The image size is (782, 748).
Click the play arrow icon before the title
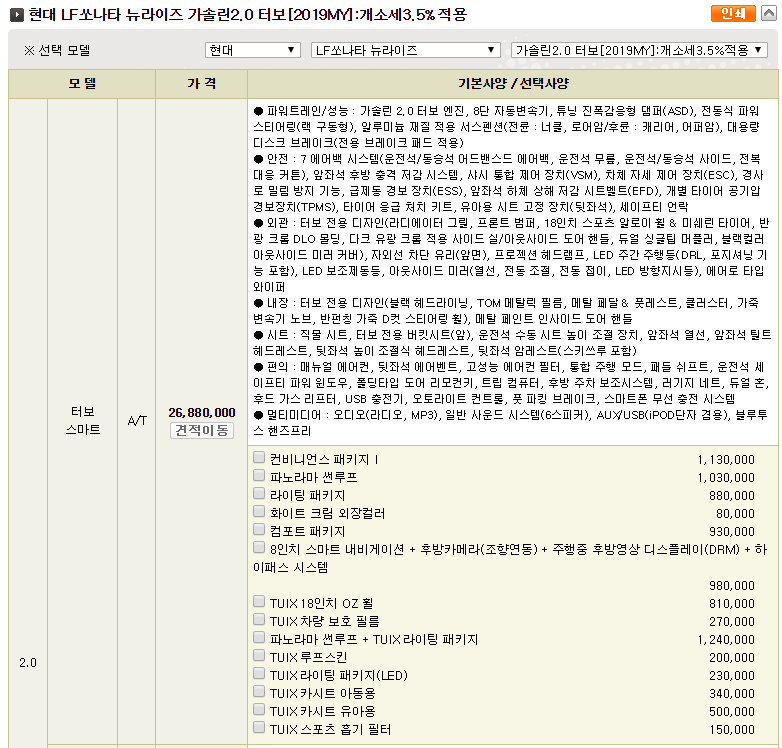16,15
